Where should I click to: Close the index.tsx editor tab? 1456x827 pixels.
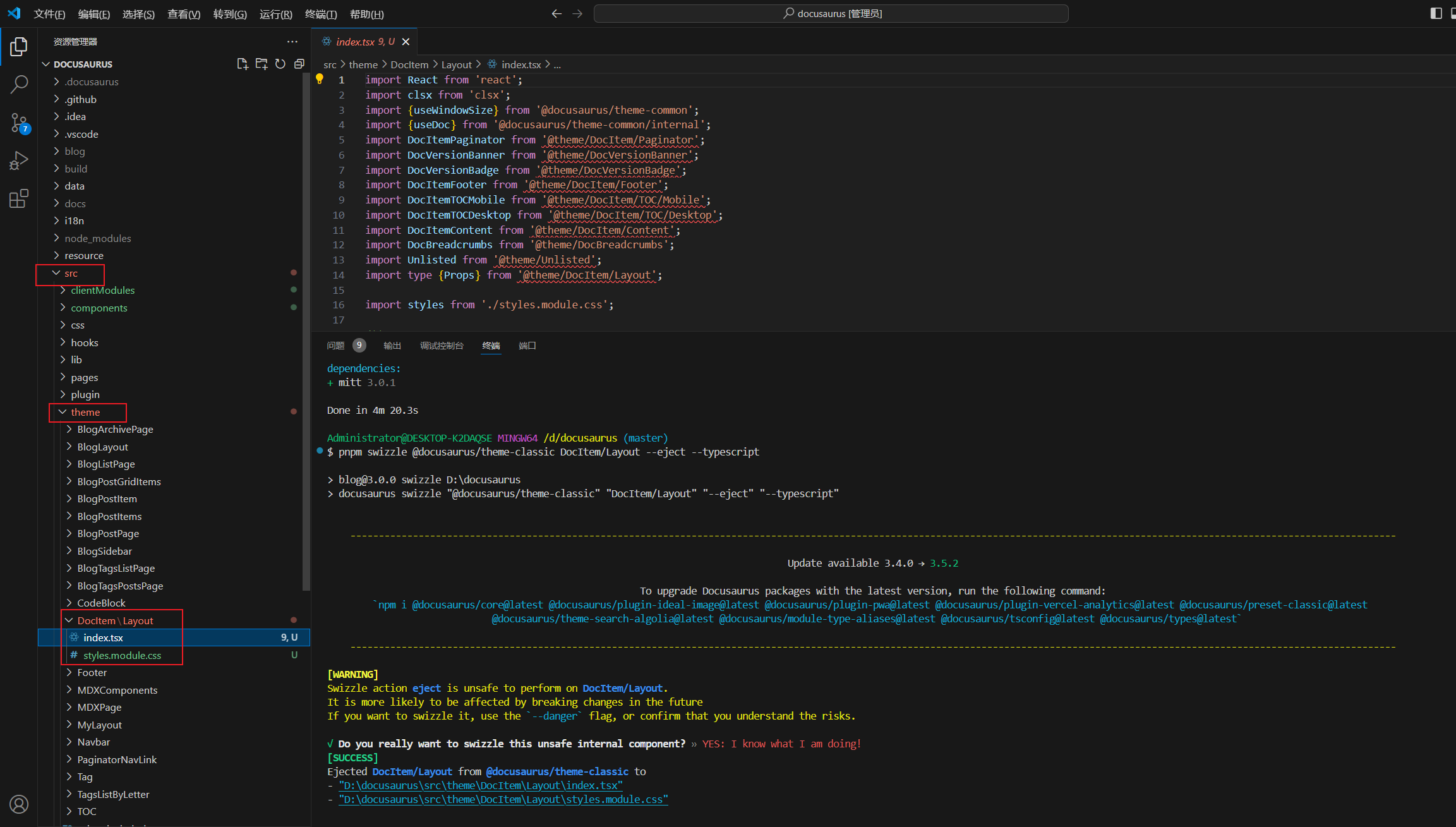(x=406, y=42)
